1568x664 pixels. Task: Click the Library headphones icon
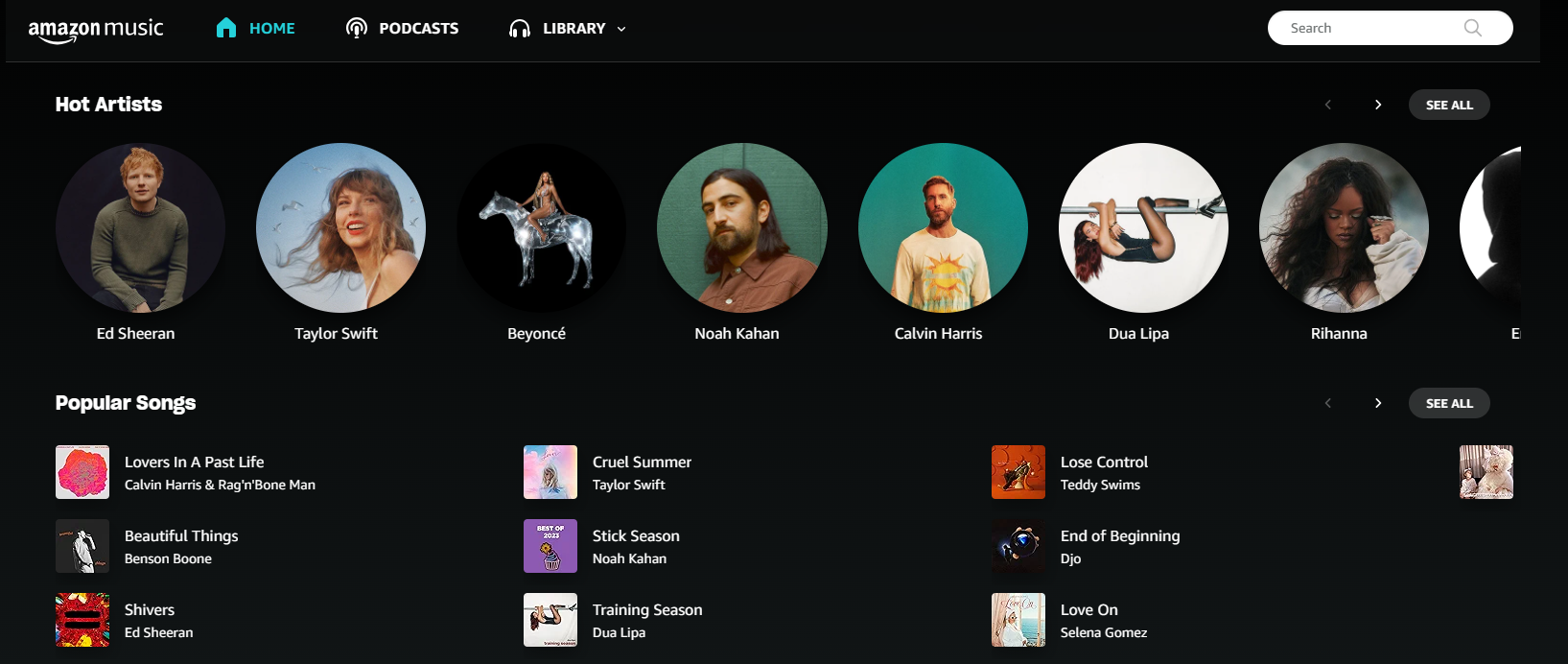(520, 29)
